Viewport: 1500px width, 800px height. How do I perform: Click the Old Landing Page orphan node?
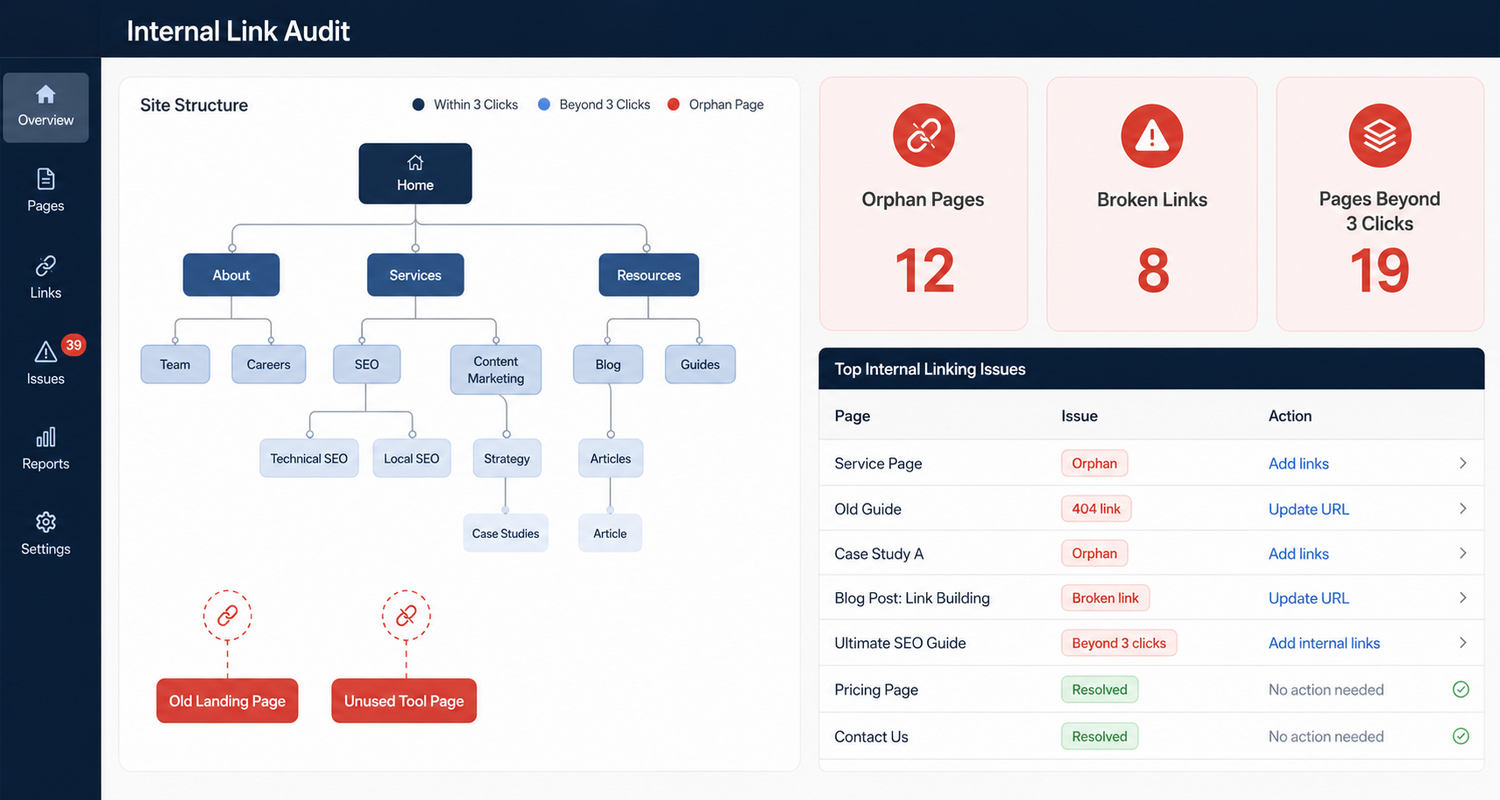(227, 701)
